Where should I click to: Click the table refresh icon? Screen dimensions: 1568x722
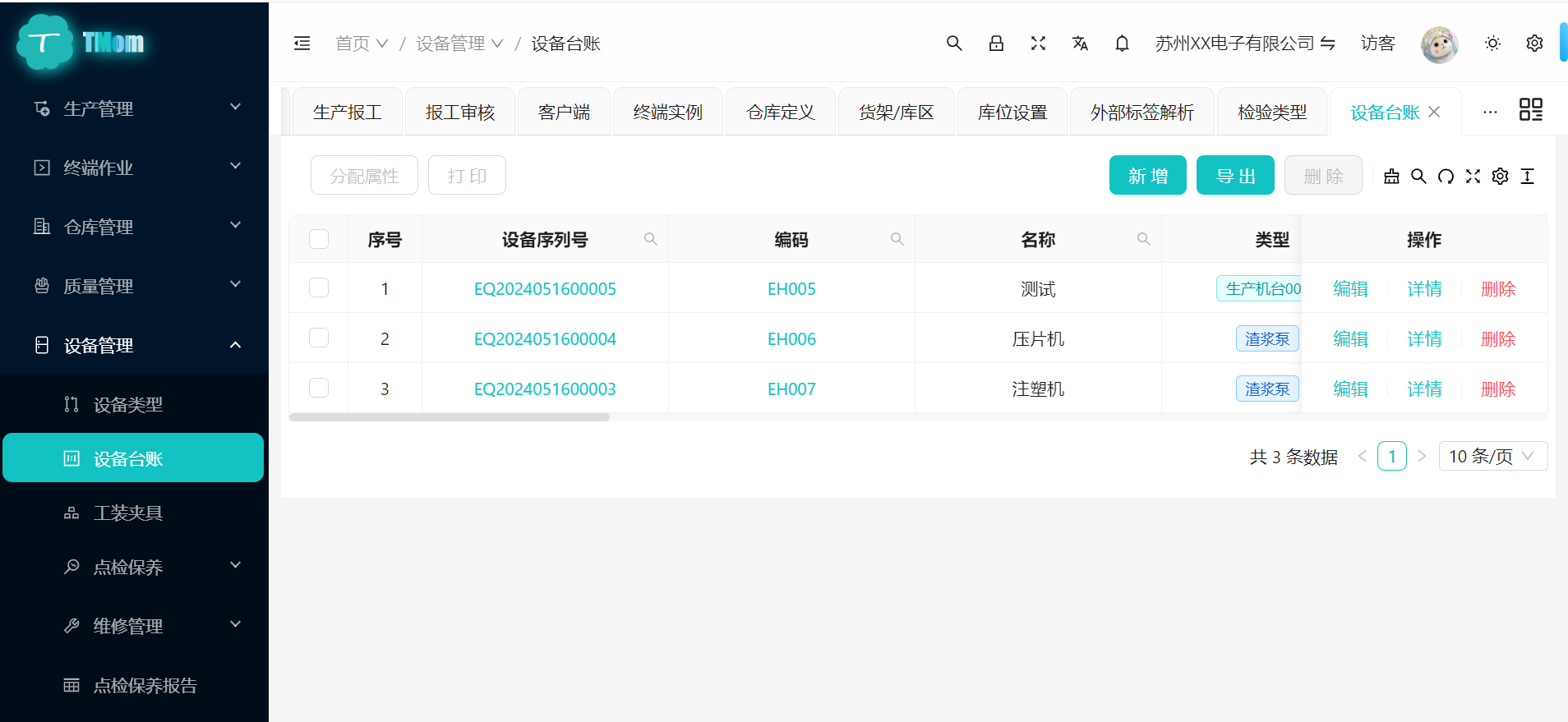(1446, 177)
